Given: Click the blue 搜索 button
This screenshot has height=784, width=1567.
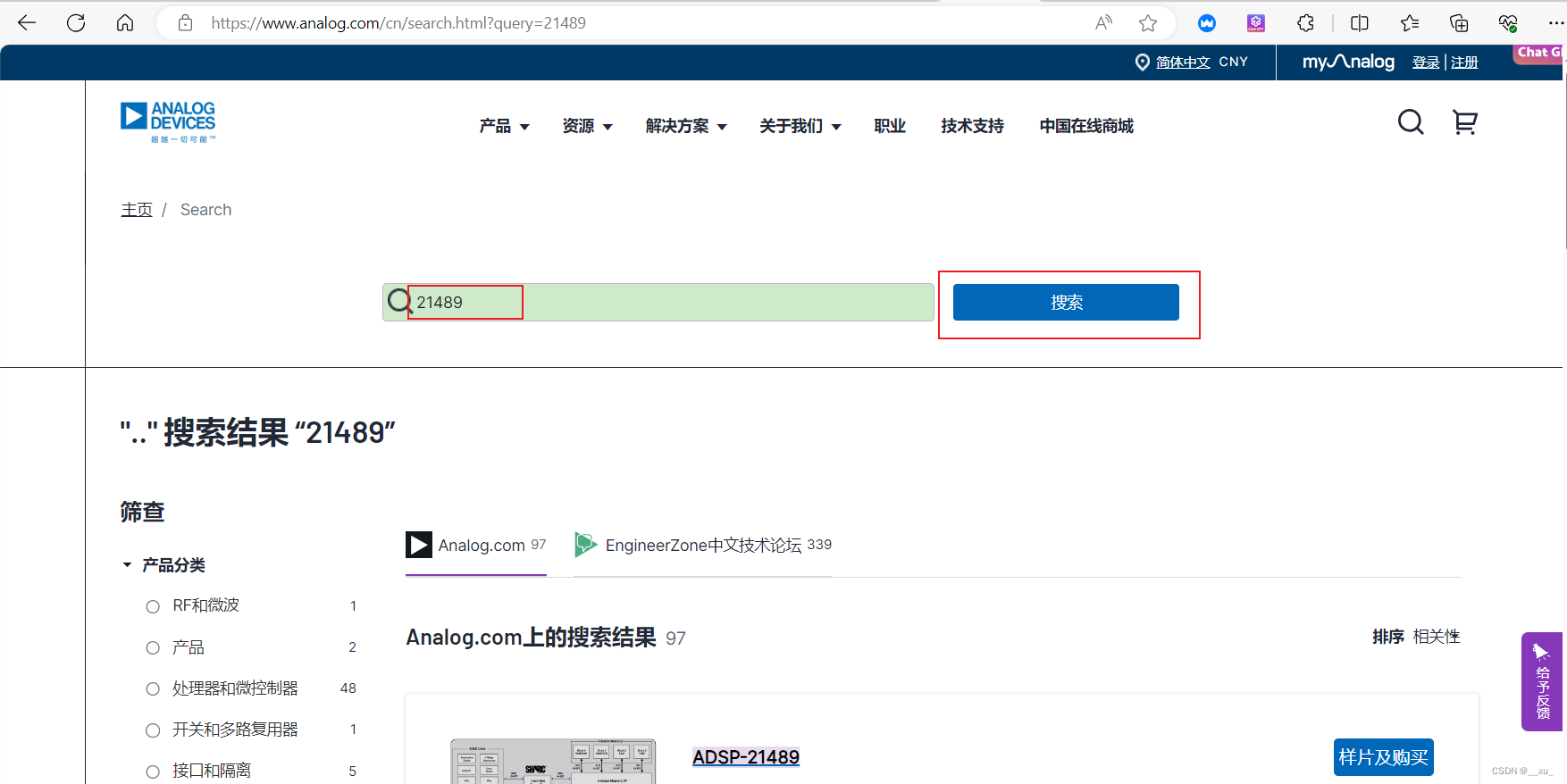Looking at the screenshot, I should 1066,302.
